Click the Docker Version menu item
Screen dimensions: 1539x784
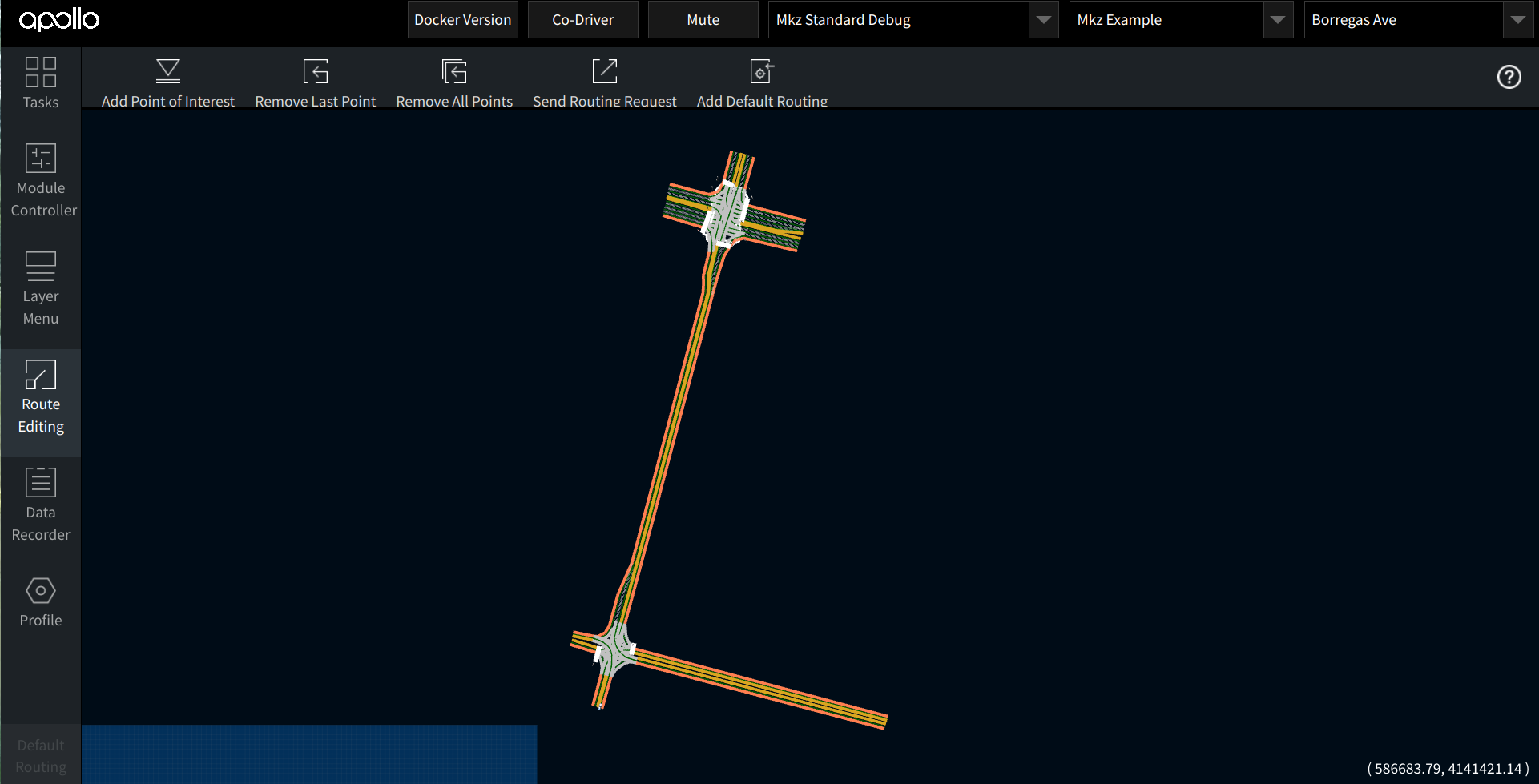(462, 19)
